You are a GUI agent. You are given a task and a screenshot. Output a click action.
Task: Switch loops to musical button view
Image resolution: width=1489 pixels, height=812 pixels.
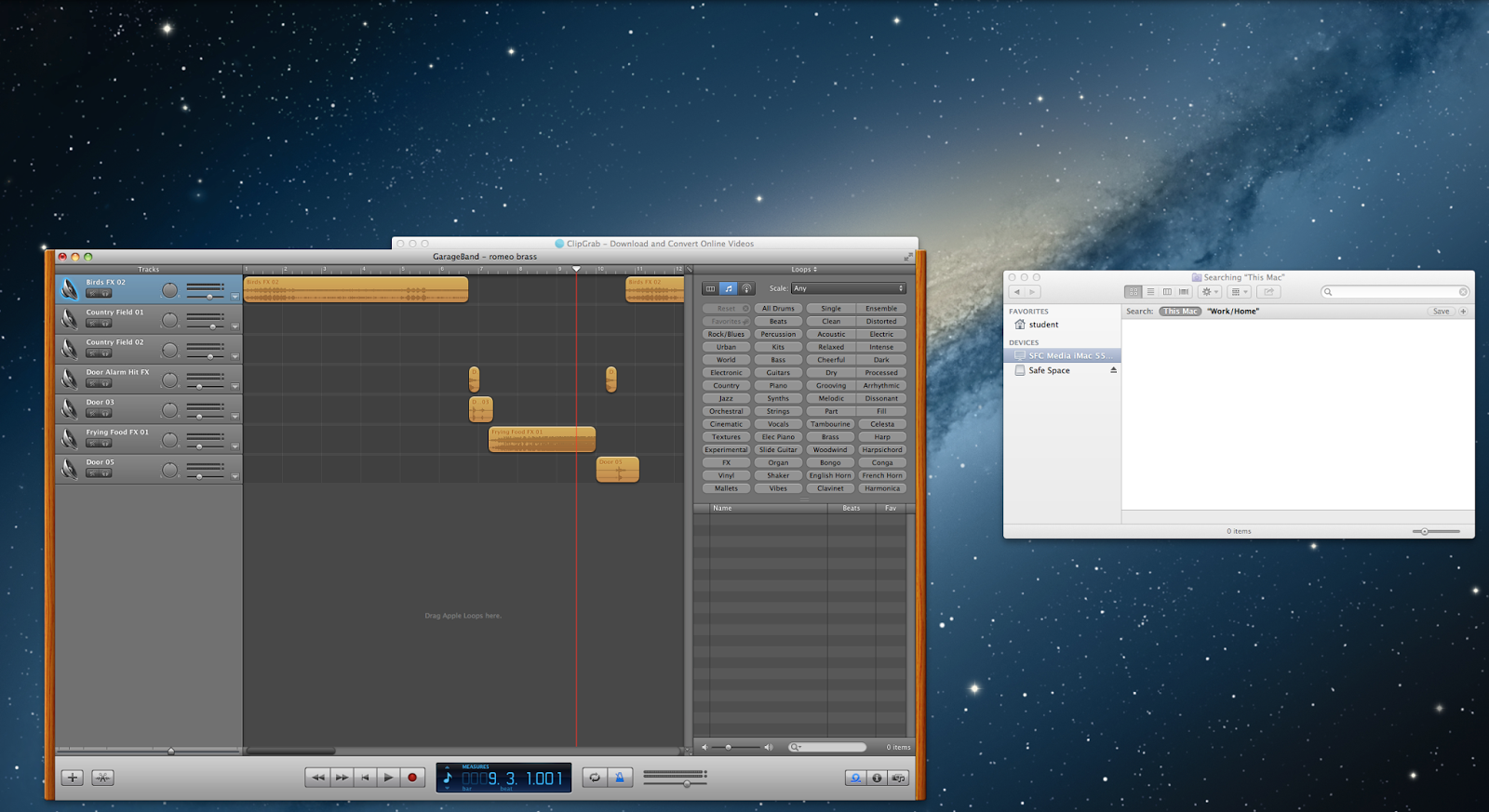pos(729,288)
